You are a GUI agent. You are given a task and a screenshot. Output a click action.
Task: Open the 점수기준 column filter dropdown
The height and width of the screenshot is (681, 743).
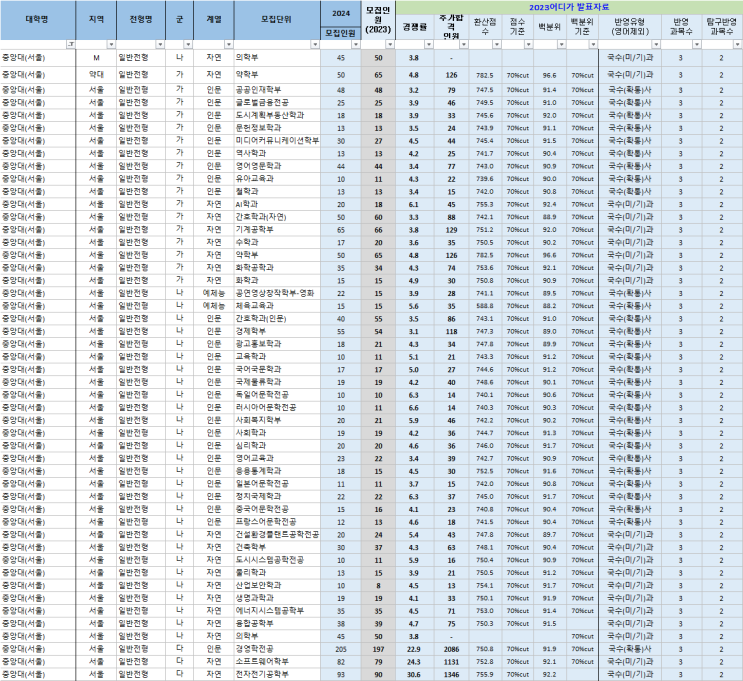tap(528, 45)
